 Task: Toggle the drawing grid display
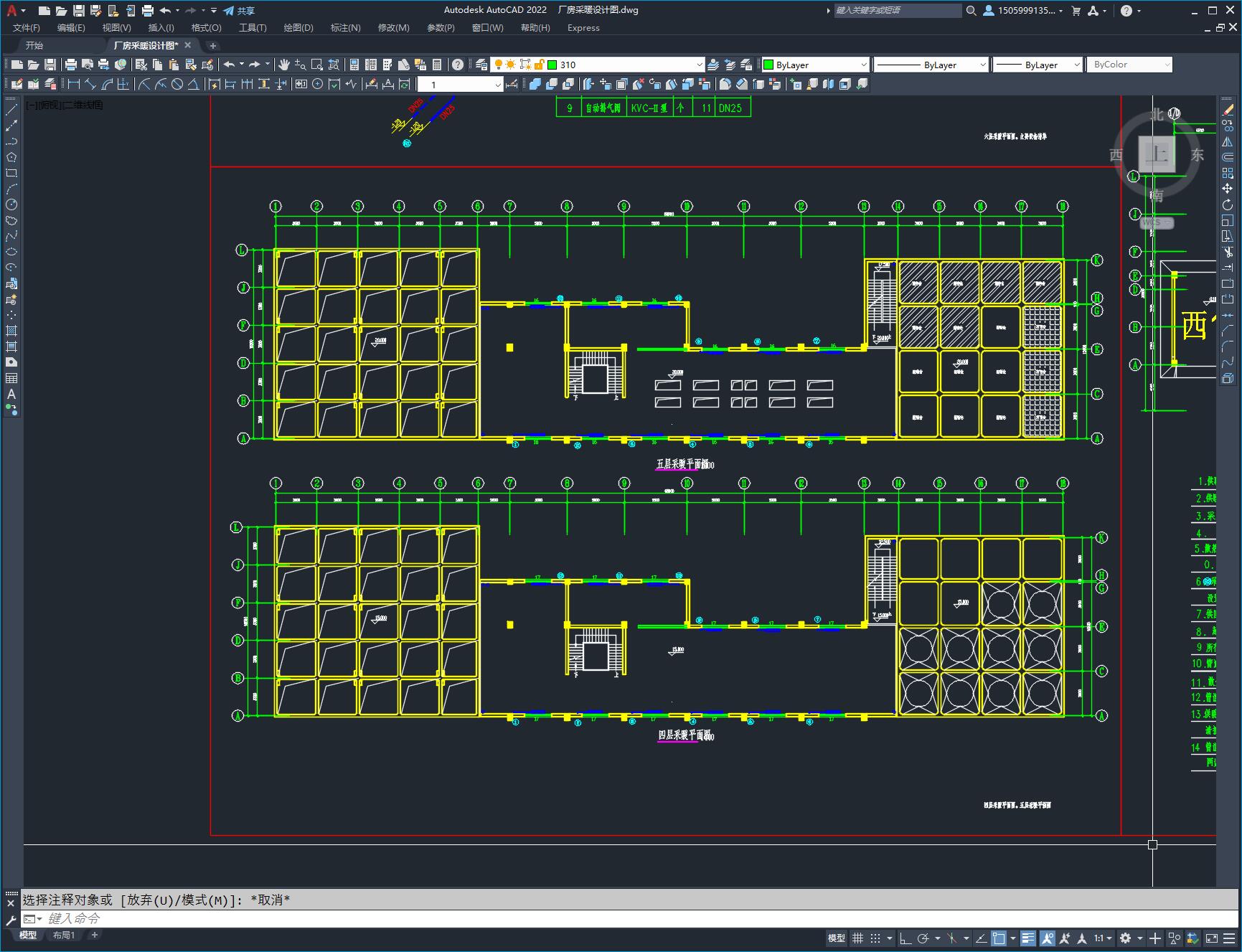tap(857, 938)
